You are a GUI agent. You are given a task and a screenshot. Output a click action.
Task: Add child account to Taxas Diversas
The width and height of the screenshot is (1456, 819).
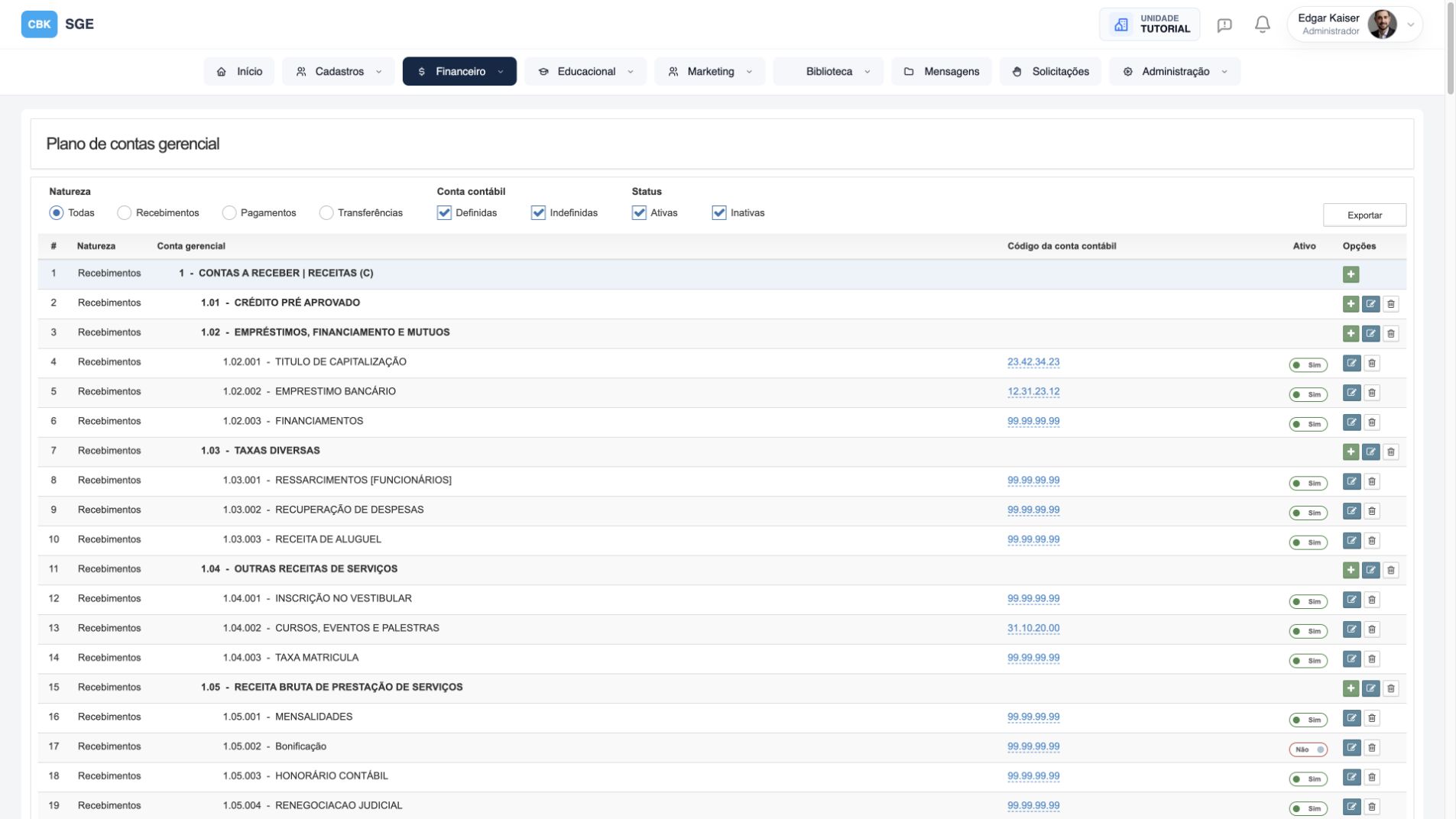[1351, 452]
